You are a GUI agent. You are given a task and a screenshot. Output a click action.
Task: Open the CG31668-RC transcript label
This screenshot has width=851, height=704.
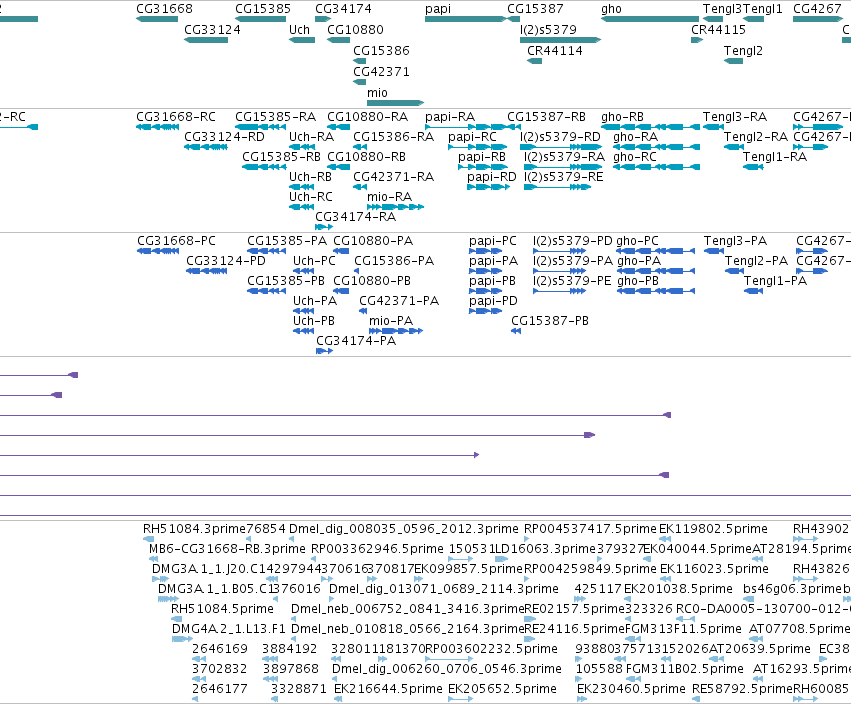(x=176, y=117)
